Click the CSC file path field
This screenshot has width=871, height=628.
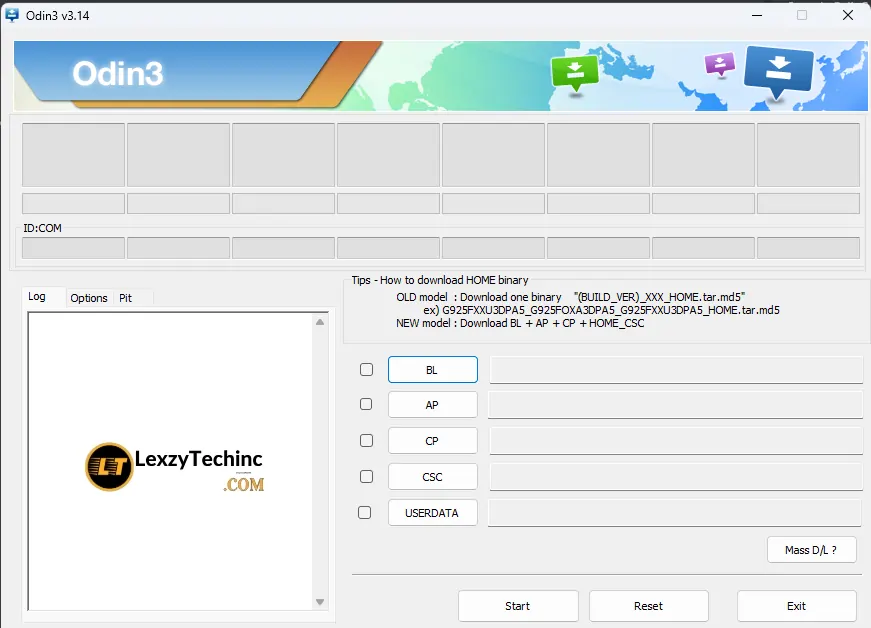[676, 477]
